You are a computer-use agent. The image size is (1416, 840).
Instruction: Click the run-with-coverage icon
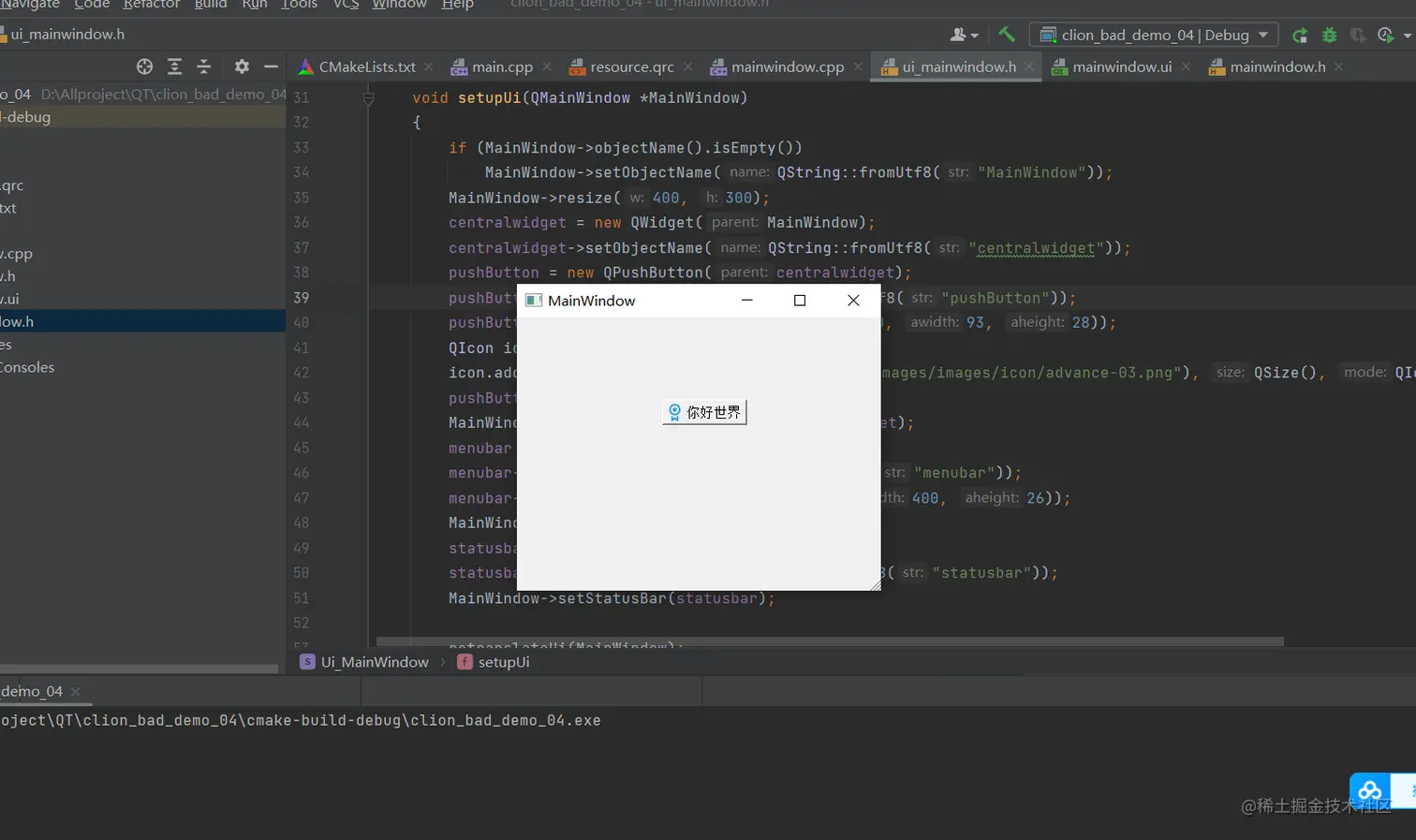point(1358,35)
